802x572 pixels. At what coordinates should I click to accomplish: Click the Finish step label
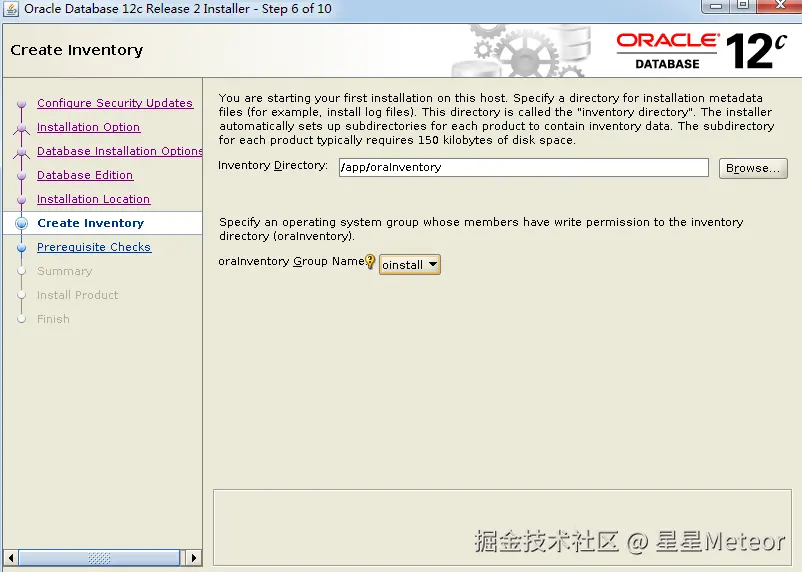point(53,319)
